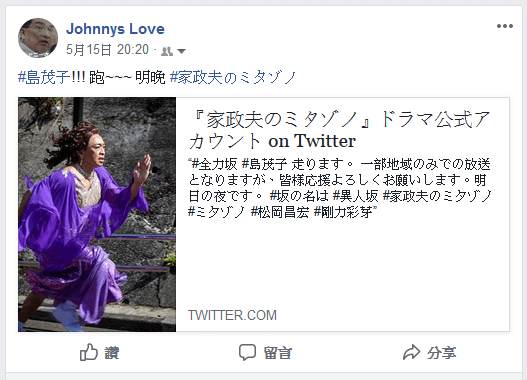527x380 pixels.
Task: Open the three-dot post options menu
Action: point(505,26)
